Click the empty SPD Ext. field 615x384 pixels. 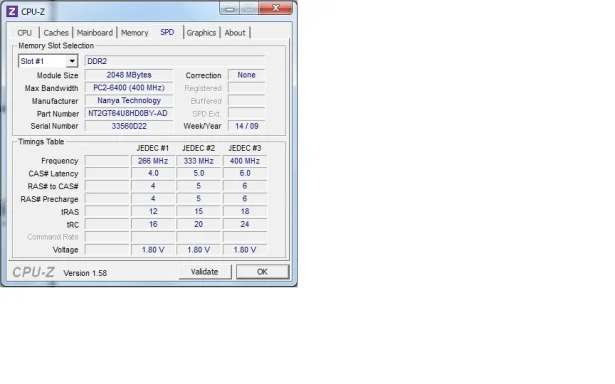[246, 113]
